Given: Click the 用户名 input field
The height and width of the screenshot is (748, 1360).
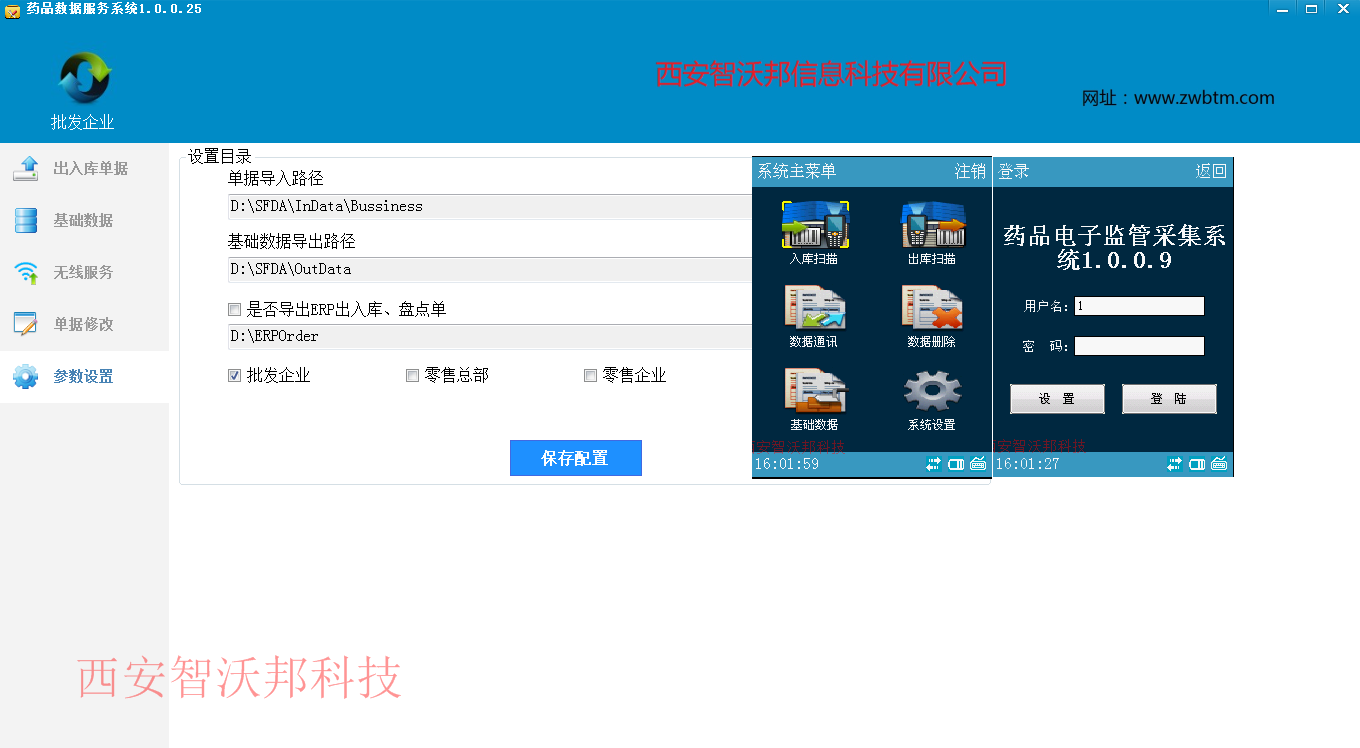Looking at the screenshot, I should (1139, 306).
